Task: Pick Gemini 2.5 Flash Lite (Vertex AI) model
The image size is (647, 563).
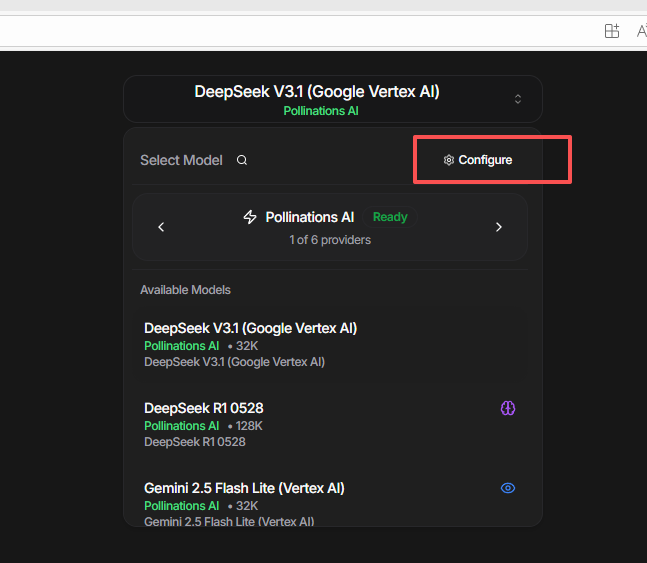Action: tap(244, 488)
